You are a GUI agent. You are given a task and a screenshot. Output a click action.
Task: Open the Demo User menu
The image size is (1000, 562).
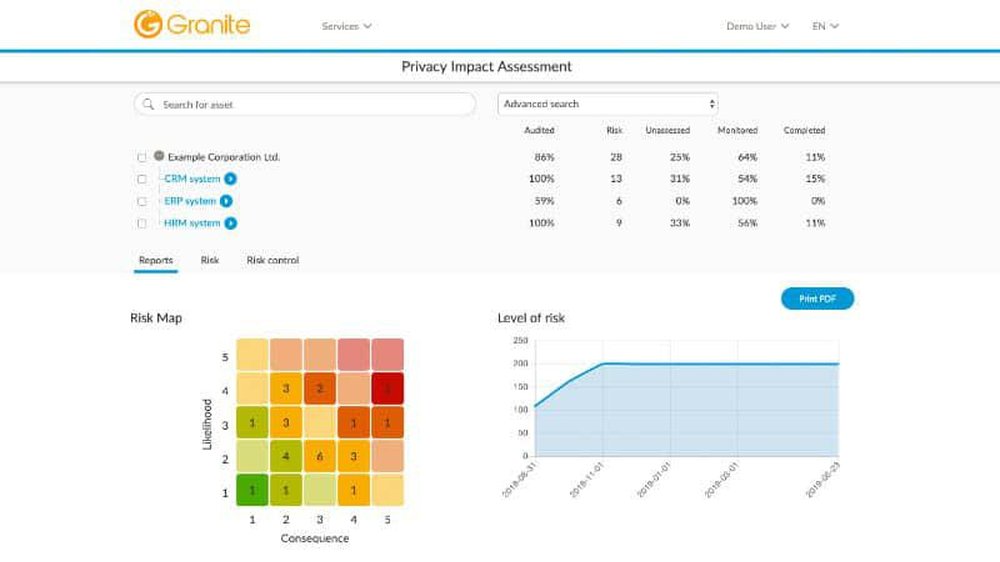(x=758, y=26)
